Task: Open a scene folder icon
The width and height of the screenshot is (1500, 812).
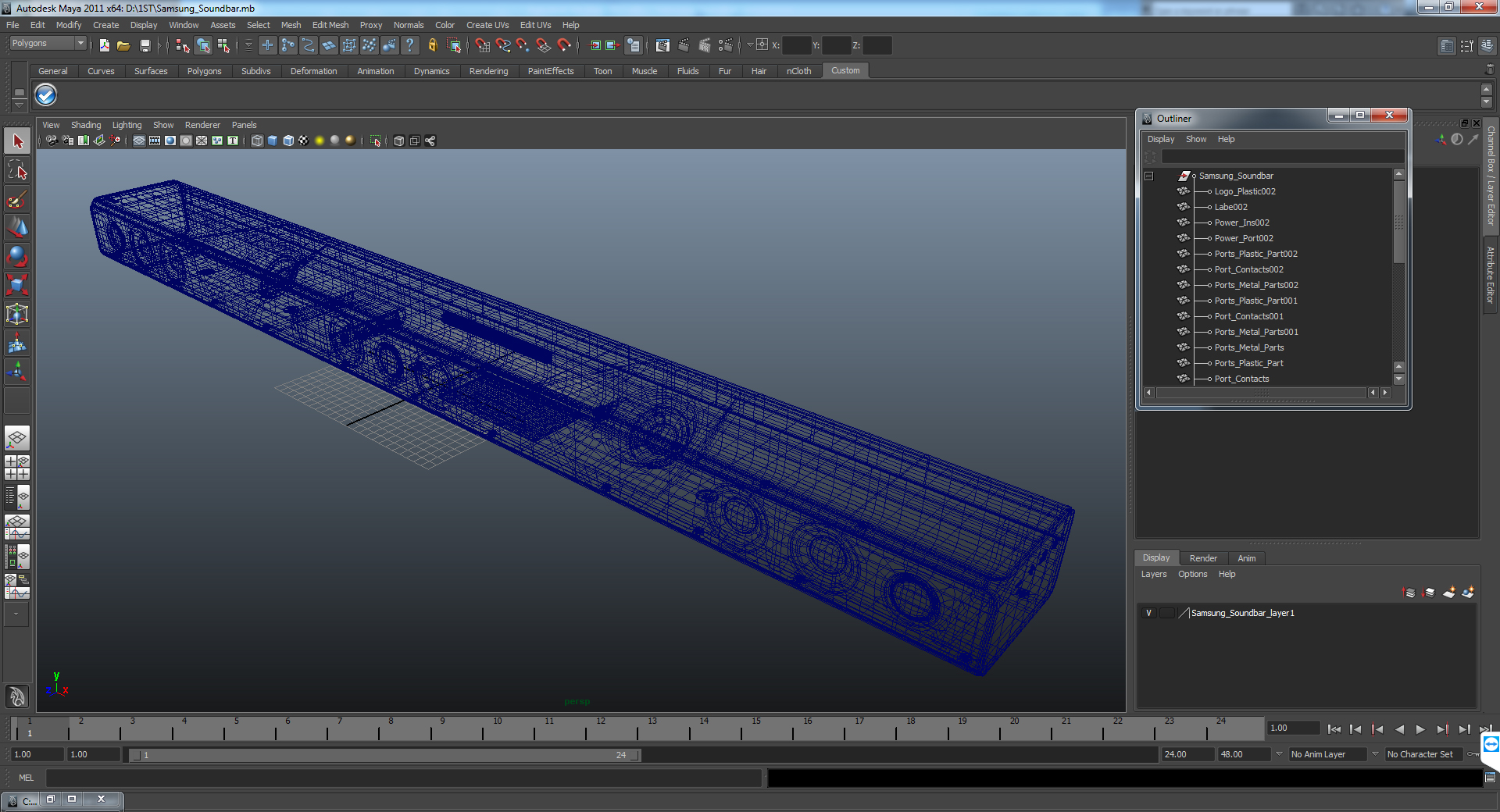Action: click(123, 45)
